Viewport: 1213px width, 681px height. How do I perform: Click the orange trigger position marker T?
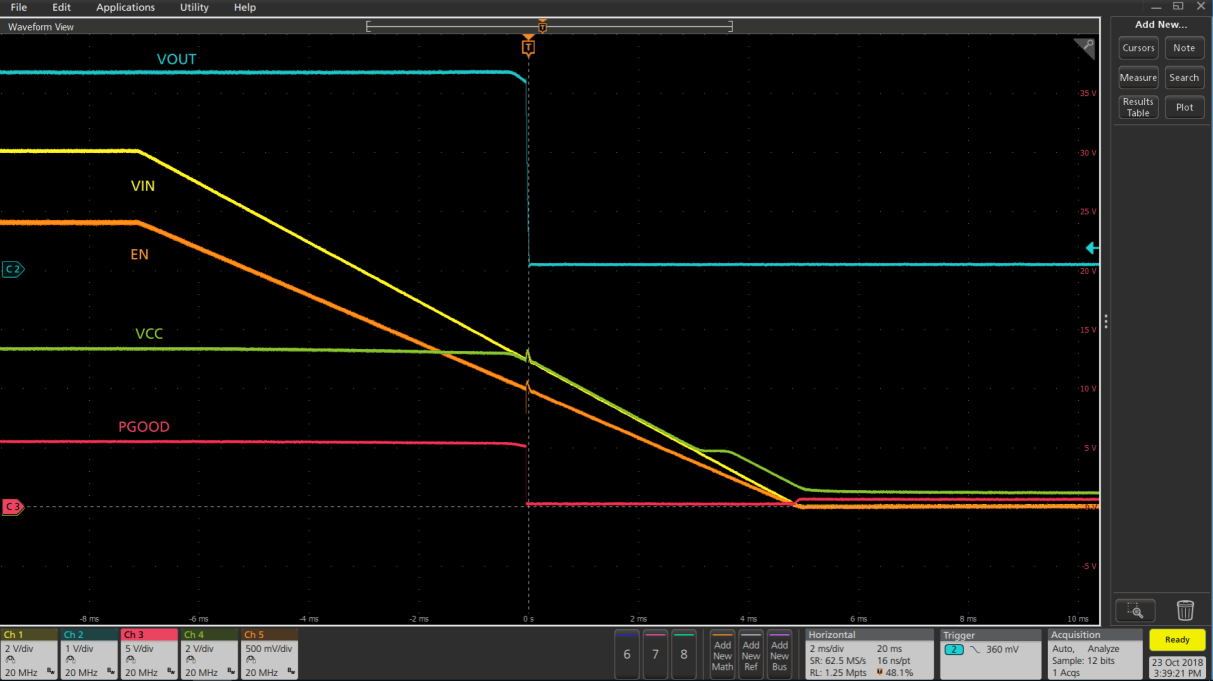point(528,47)
